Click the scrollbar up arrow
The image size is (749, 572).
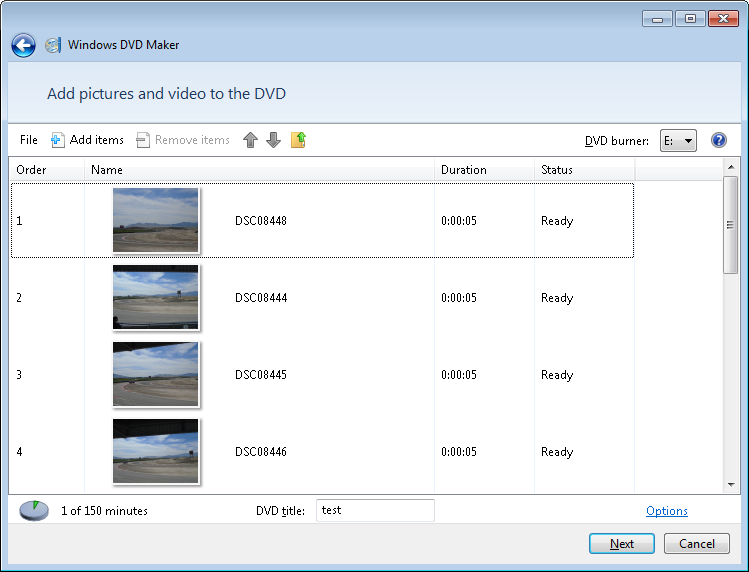pos(731,167)
